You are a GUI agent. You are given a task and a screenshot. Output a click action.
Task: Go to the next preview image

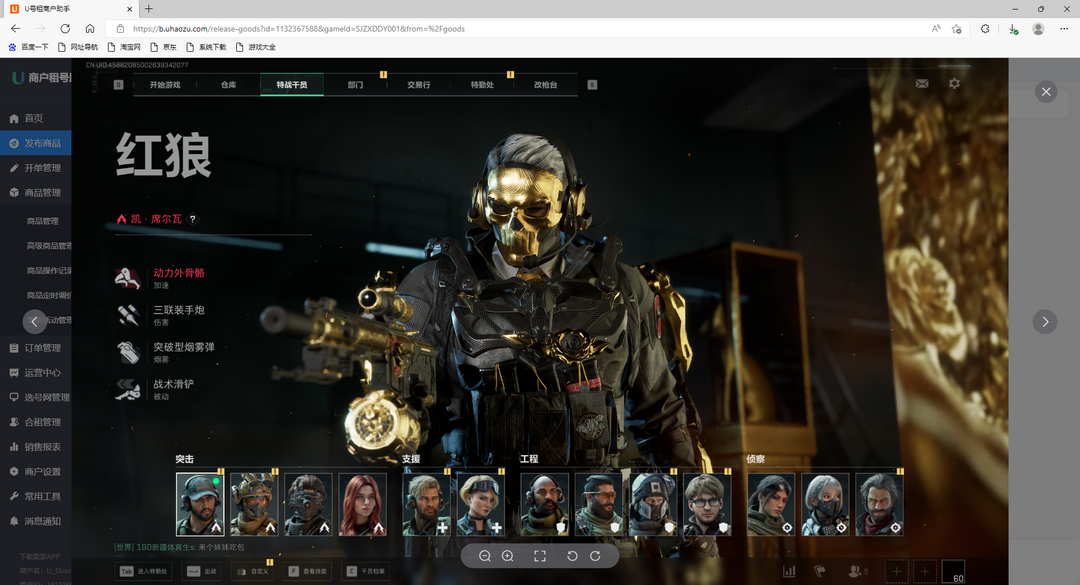pyautogui.click(x=1045, y=322)
